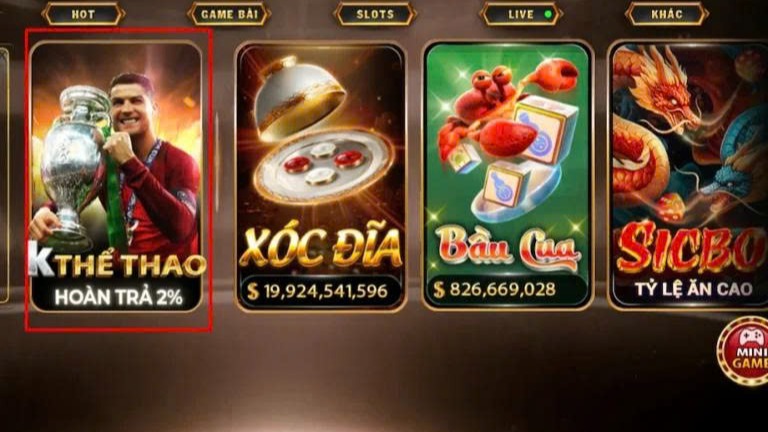The width and height of the screenshot is (768, 432).
Task: Open the LIVE games tab
Action: [x=521, y=14]
